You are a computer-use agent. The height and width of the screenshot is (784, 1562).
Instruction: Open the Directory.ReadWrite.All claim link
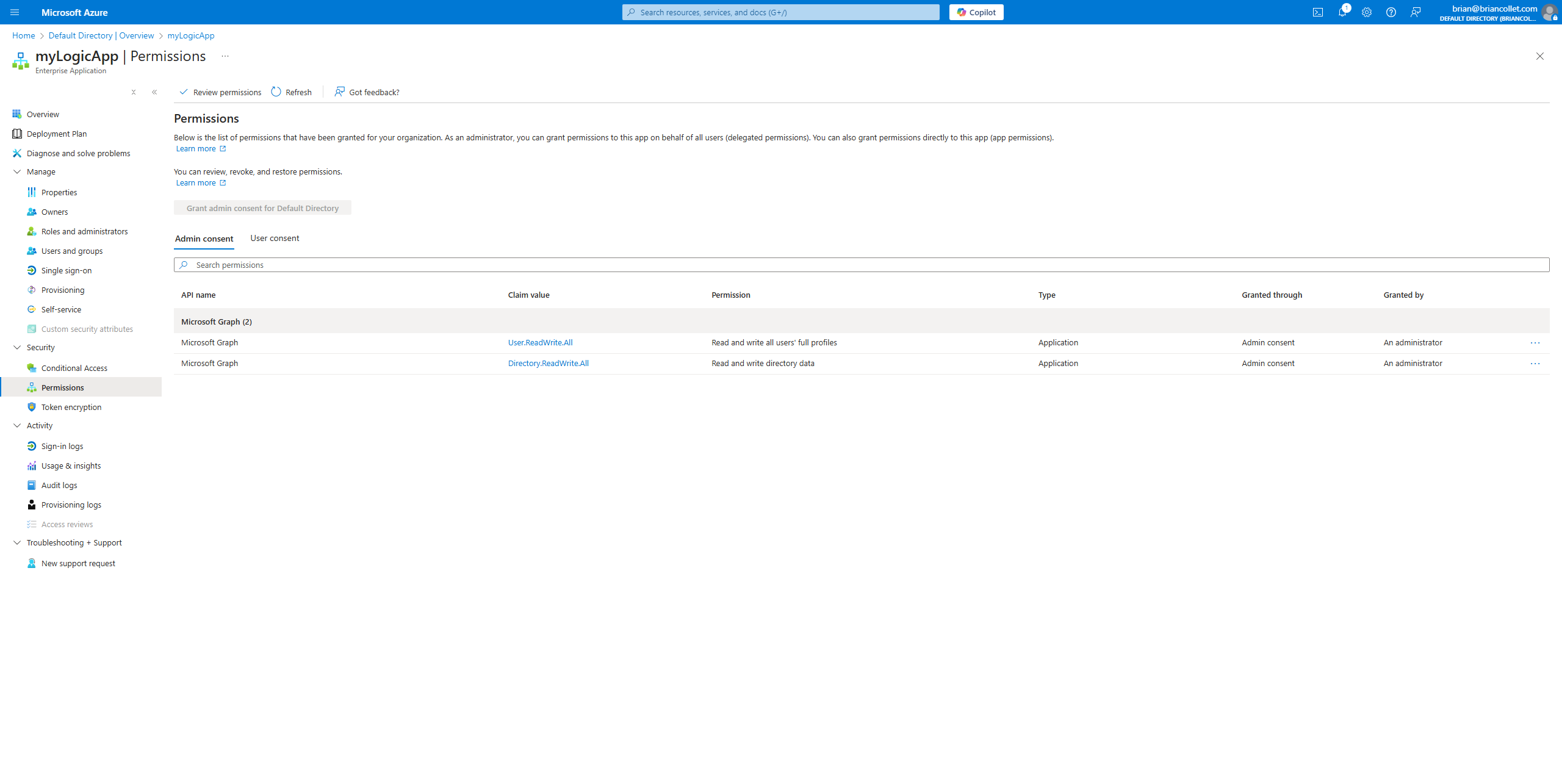click(x=548, y=363)
